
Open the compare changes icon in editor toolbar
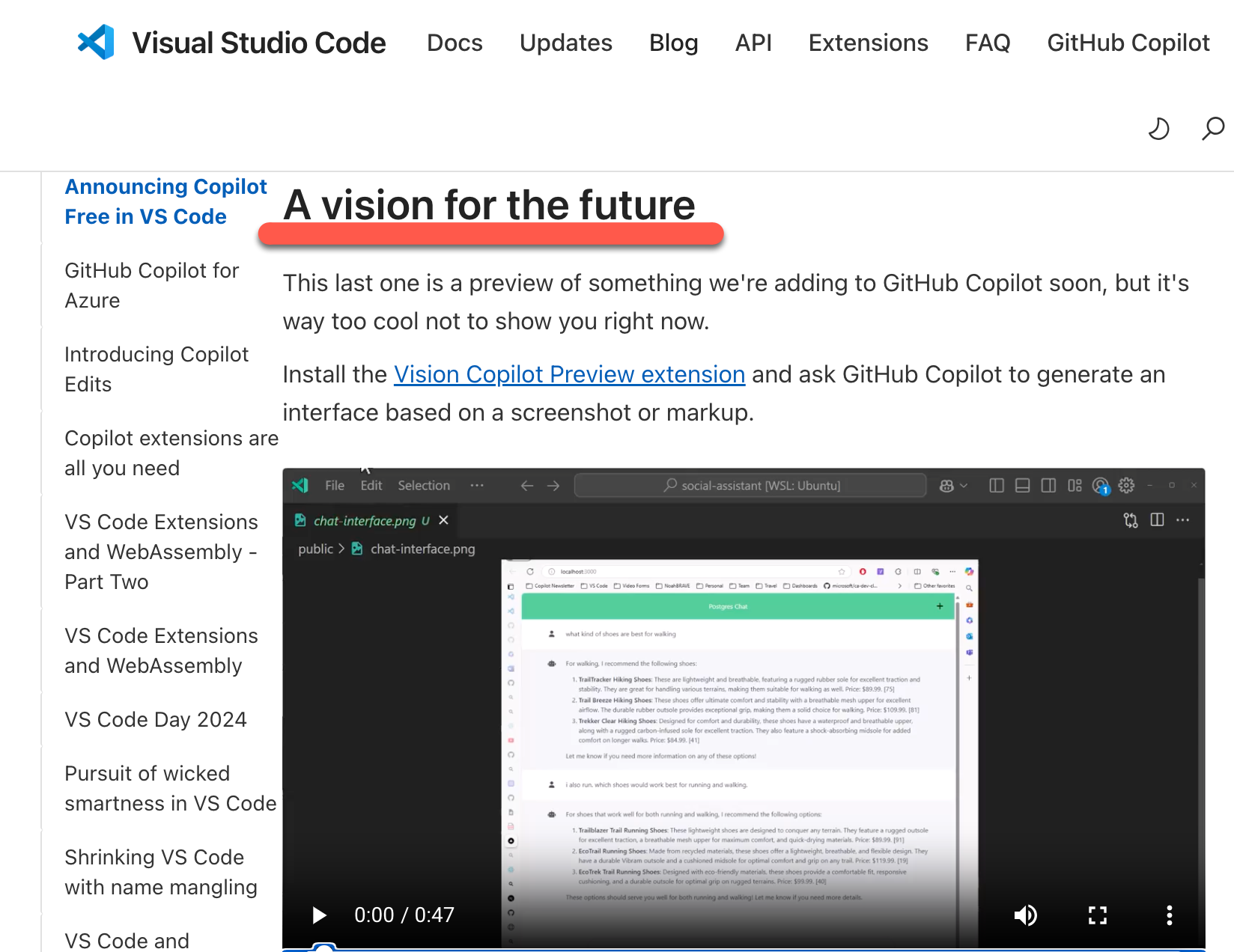1129,520
